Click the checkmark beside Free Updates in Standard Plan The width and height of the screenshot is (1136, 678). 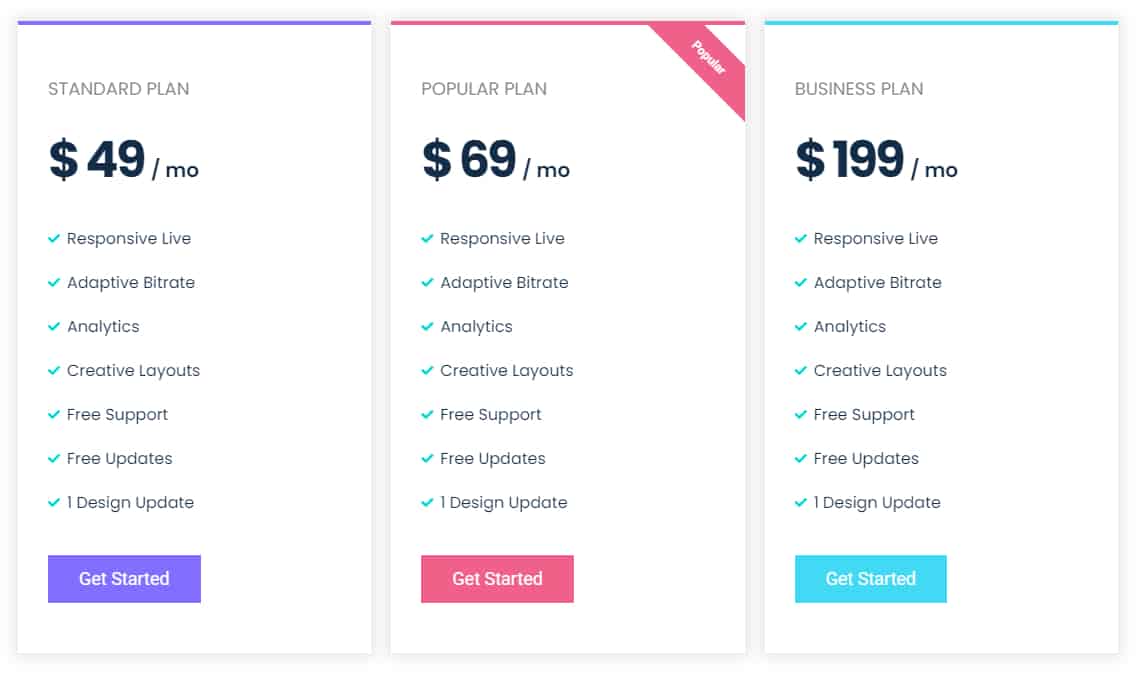coord(53,458)
